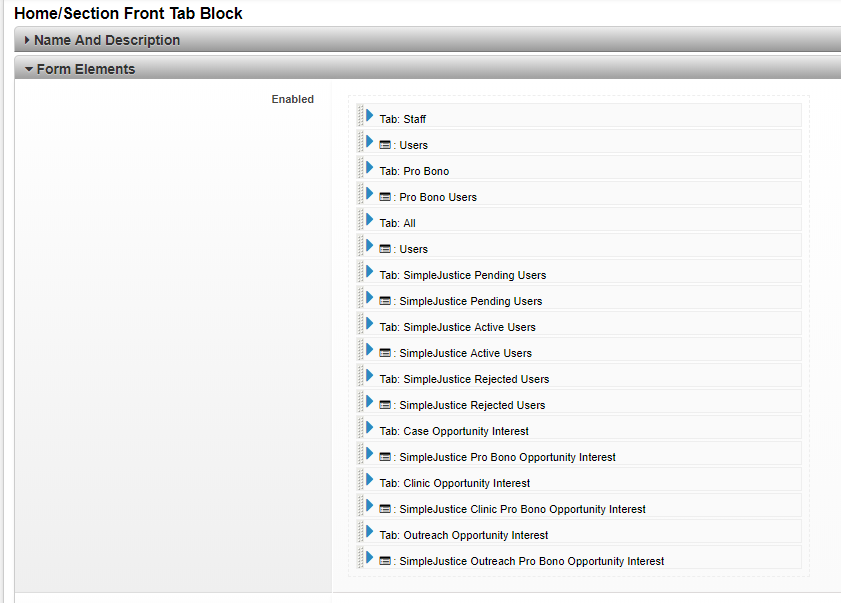841x603 pixels.
Task: Expand the Tab: Staff row triangle
Action: [x=370, y=115]
